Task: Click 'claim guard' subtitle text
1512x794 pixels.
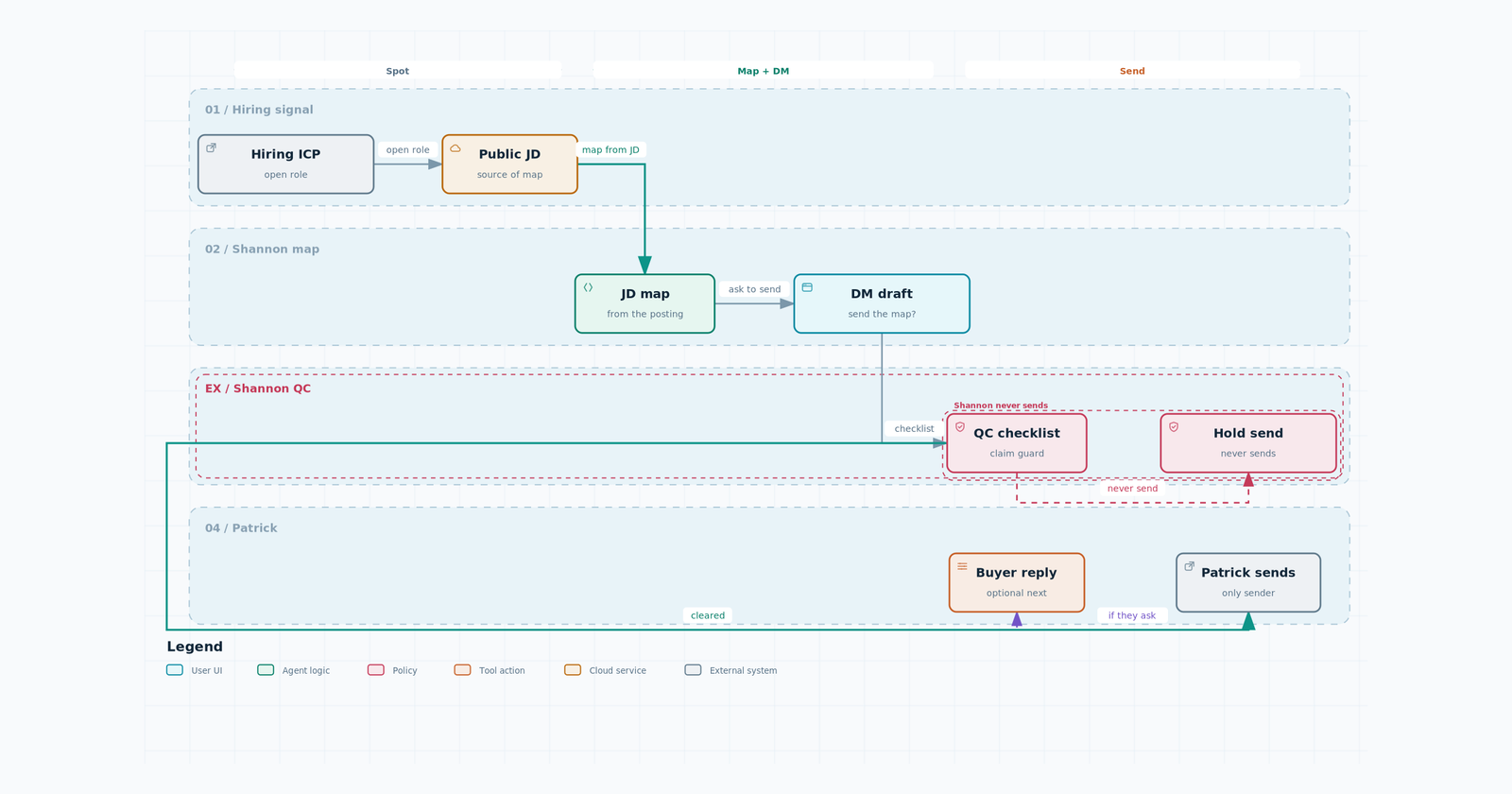Action: coord(1017,454)
